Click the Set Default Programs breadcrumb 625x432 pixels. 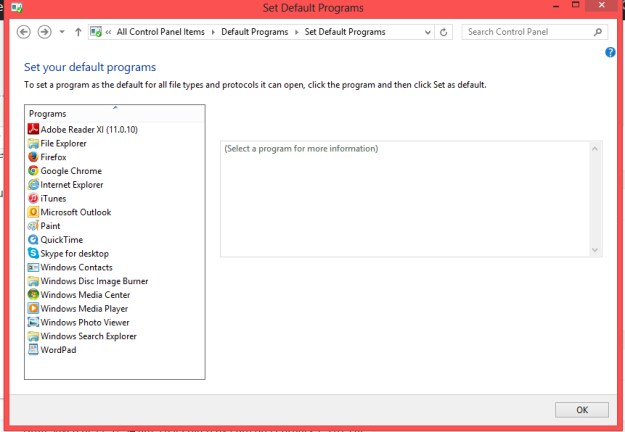pos(345,32)
